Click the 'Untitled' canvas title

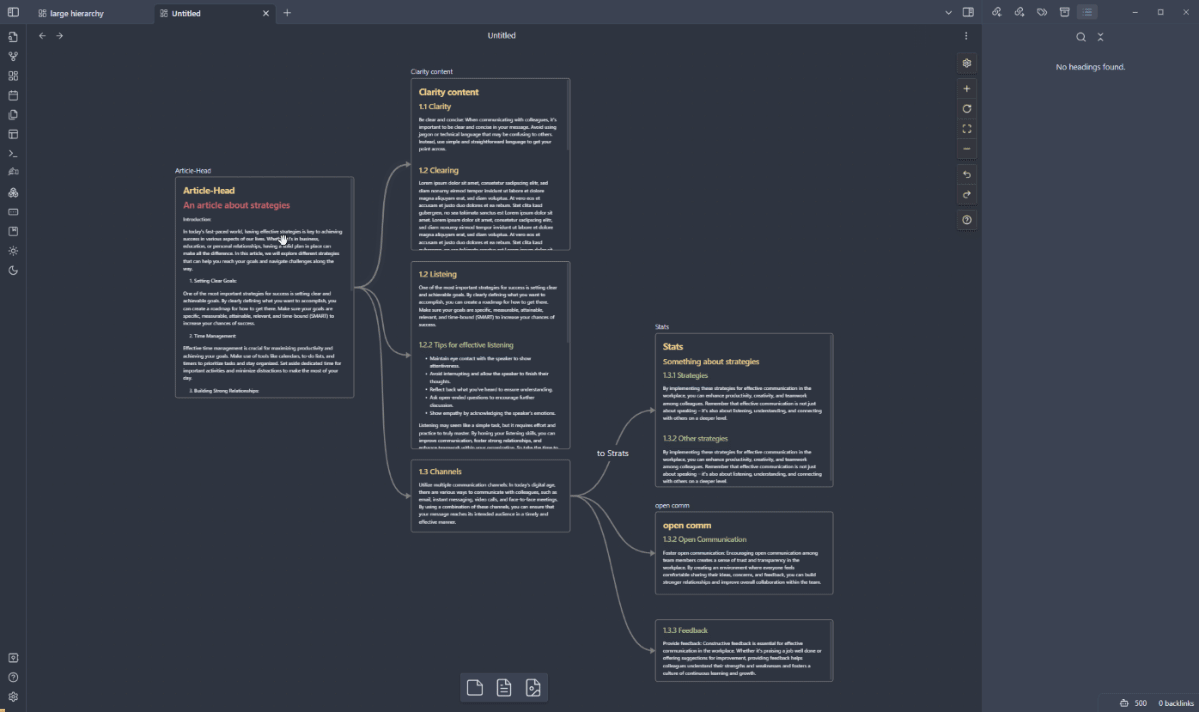(x=502, y=35)
